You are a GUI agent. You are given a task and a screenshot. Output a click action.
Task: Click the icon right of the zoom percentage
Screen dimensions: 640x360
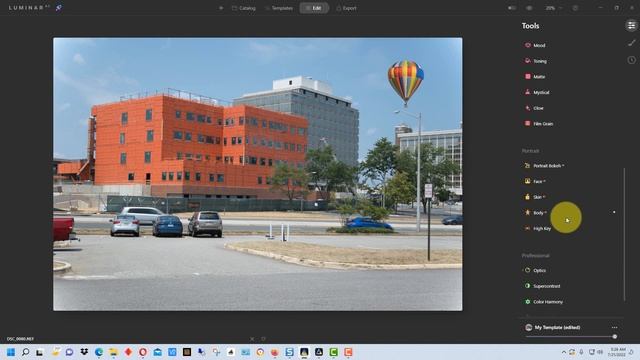pos(575,8)
